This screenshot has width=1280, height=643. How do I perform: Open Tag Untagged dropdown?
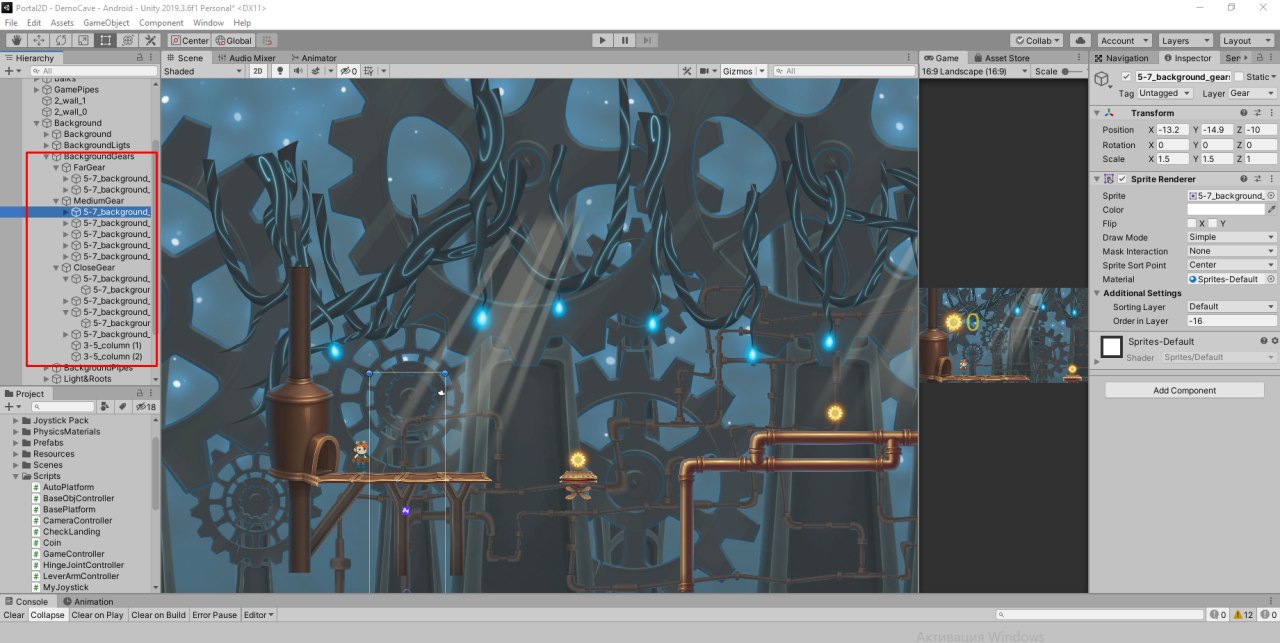1166,93
